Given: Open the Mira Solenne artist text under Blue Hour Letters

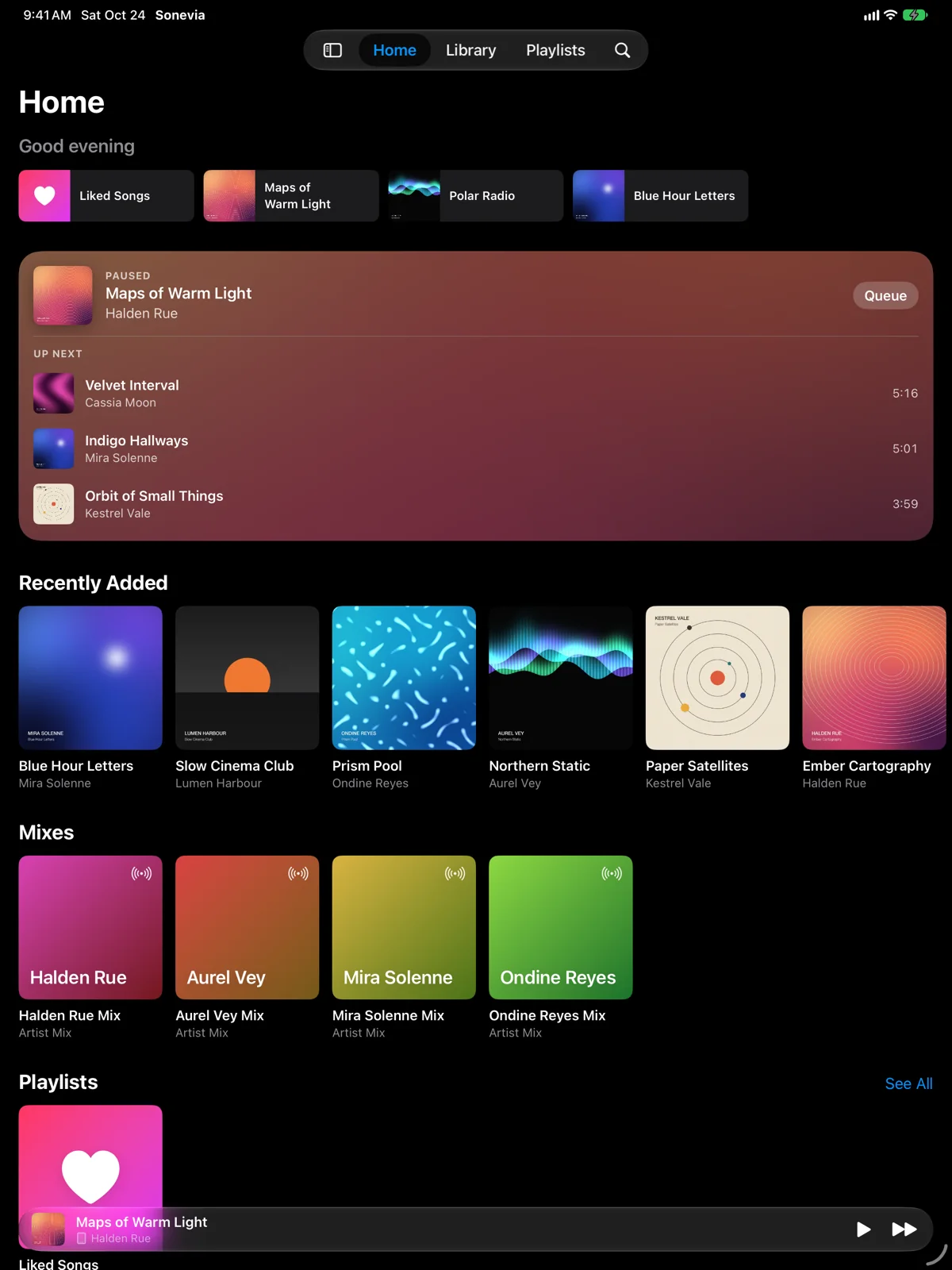Looking at the screenshot, I should click(x=55, y=783).
